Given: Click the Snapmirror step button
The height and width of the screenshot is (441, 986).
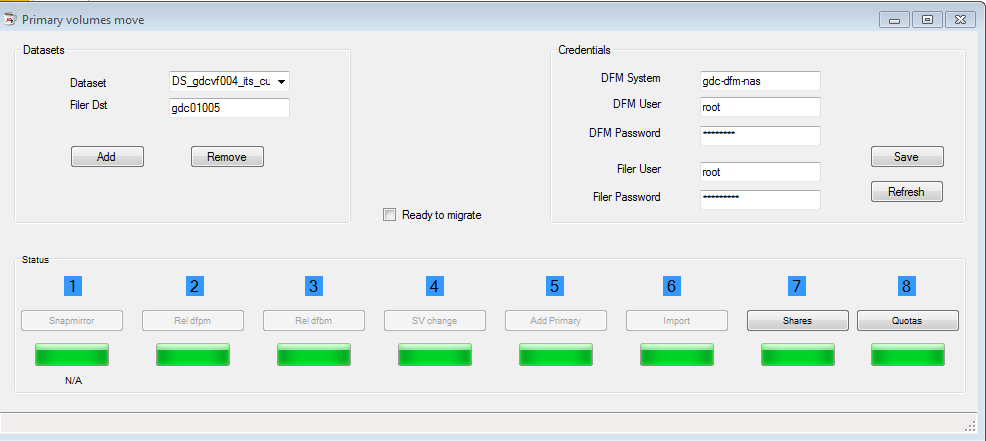Looking at the screenshot, I should (x=72, y=320).
